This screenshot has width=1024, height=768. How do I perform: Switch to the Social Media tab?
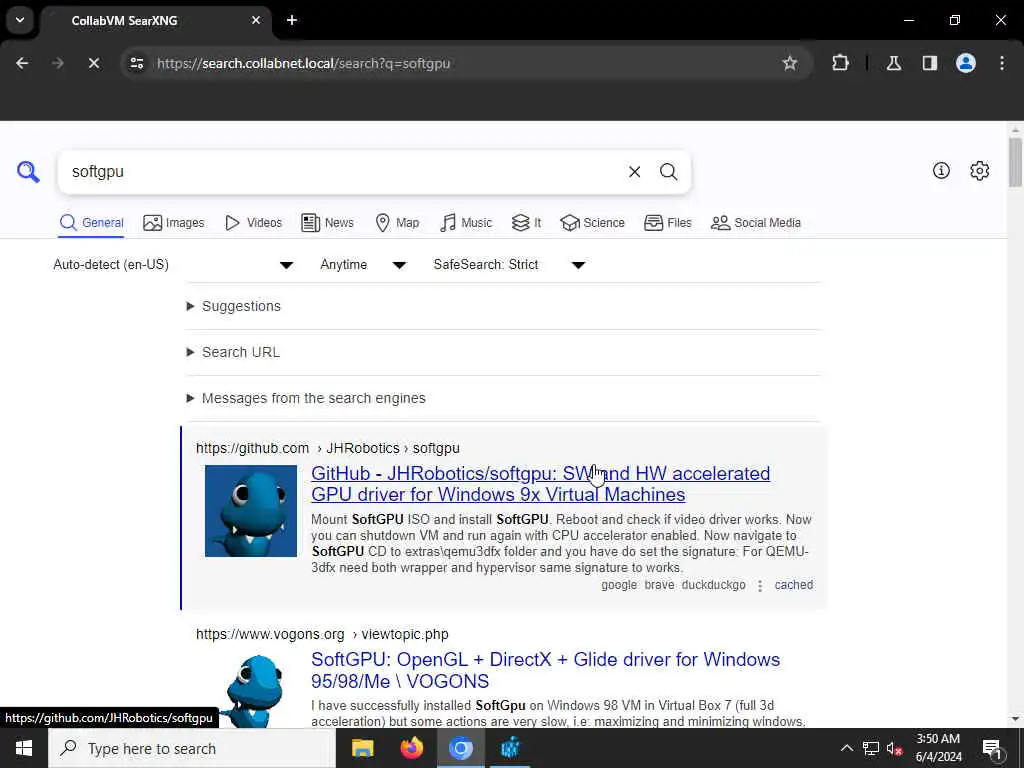pos(756,223)
